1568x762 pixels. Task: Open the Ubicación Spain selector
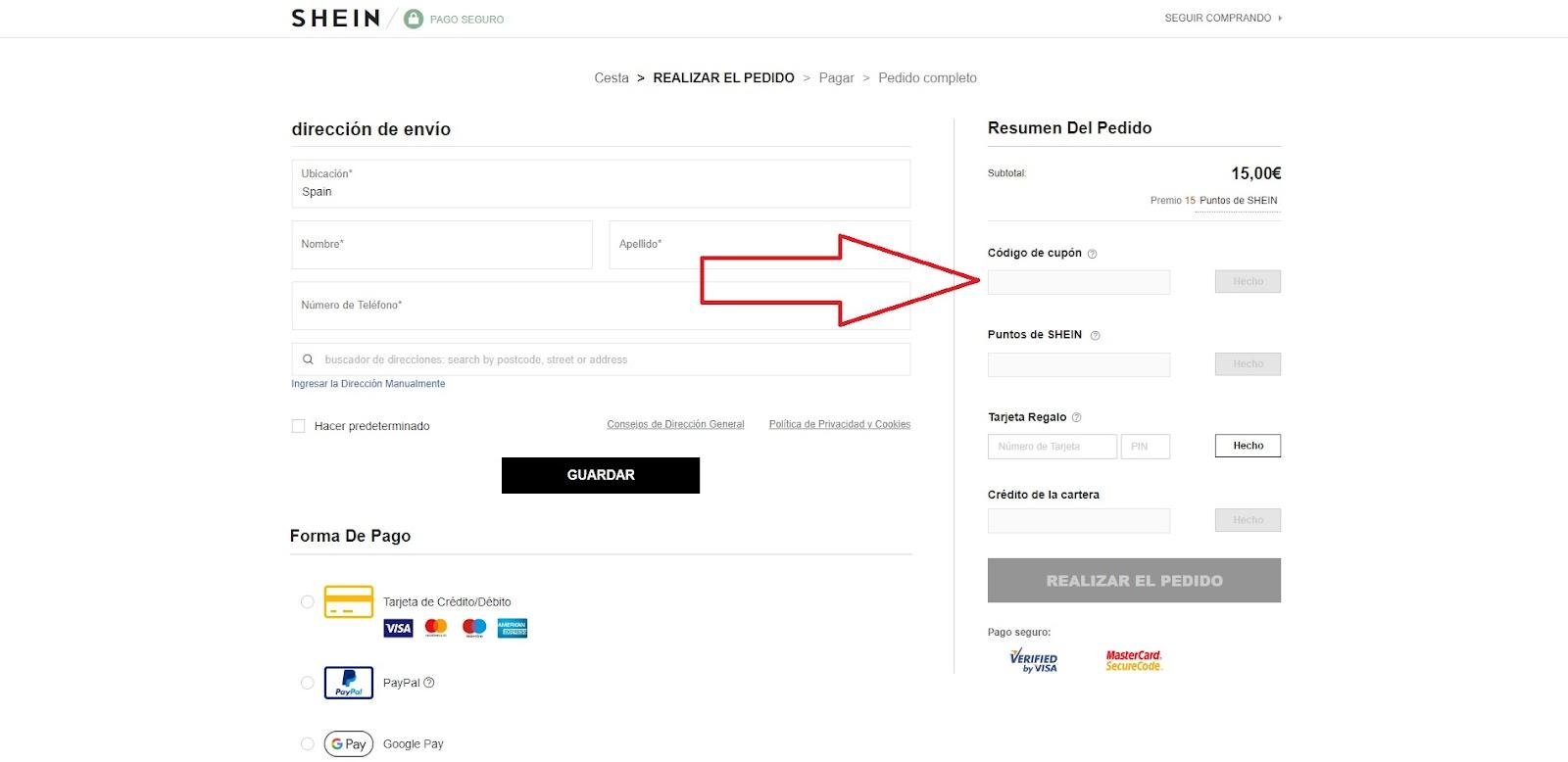601,184
